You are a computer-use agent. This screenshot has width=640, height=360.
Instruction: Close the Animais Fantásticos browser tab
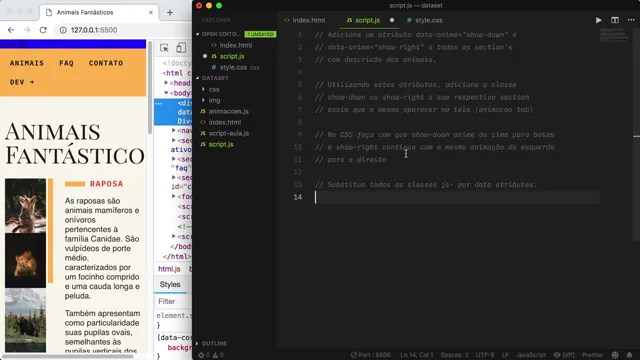click(151, 12)
